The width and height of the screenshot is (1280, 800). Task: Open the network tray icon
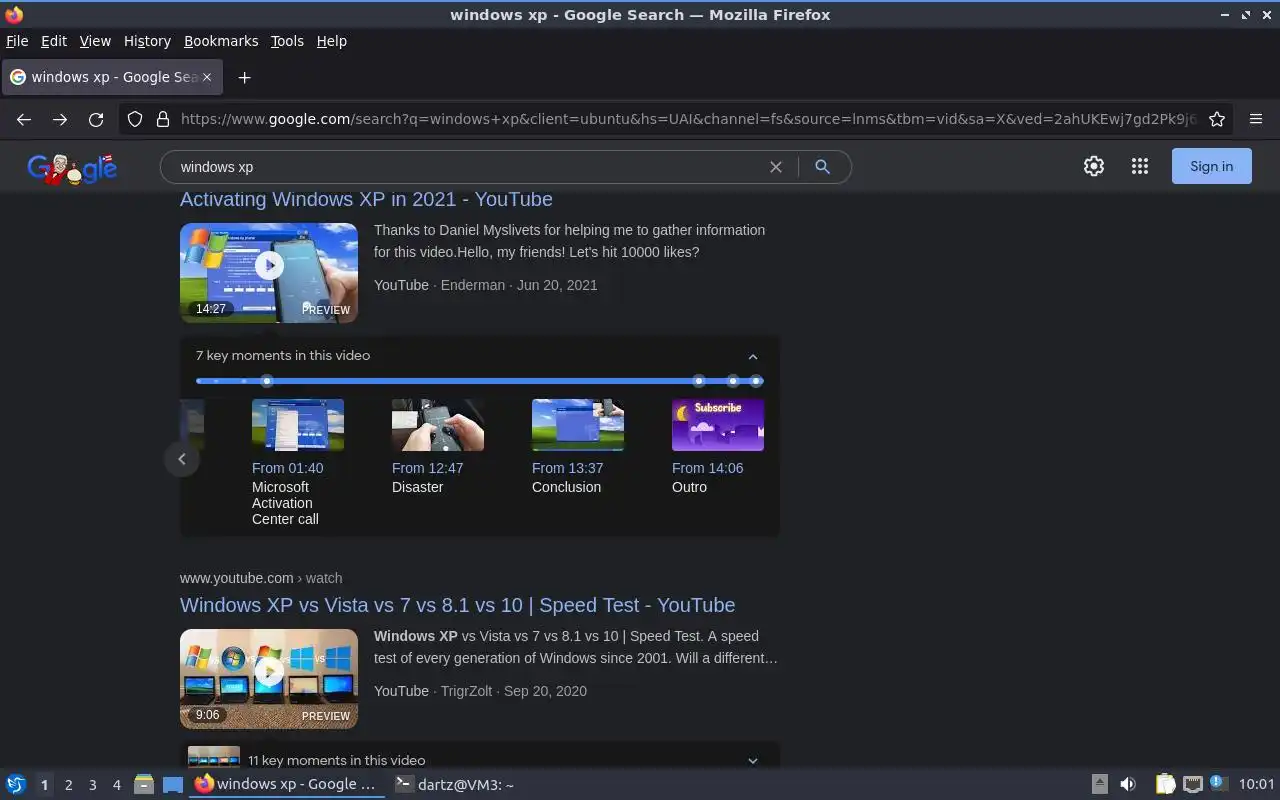point(1192,785)
